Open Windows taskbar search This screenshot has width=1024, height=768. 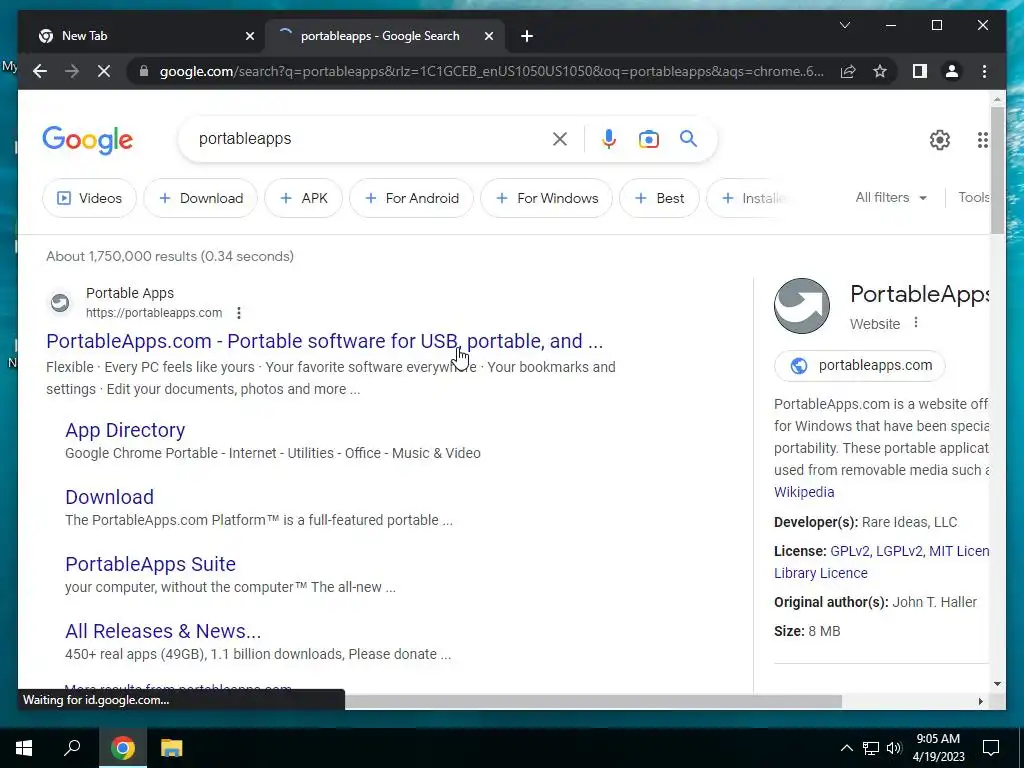tap(72, 748)
